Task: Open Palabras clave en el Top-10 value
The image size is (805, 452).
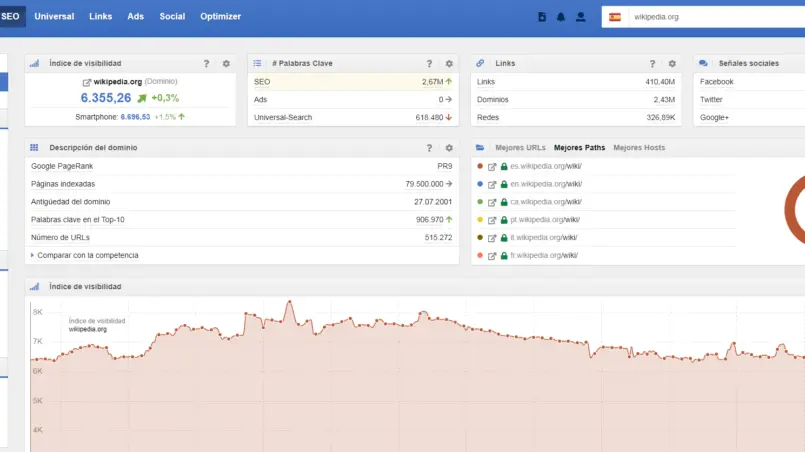Action: pyautogui.click(x=430, y=219)
